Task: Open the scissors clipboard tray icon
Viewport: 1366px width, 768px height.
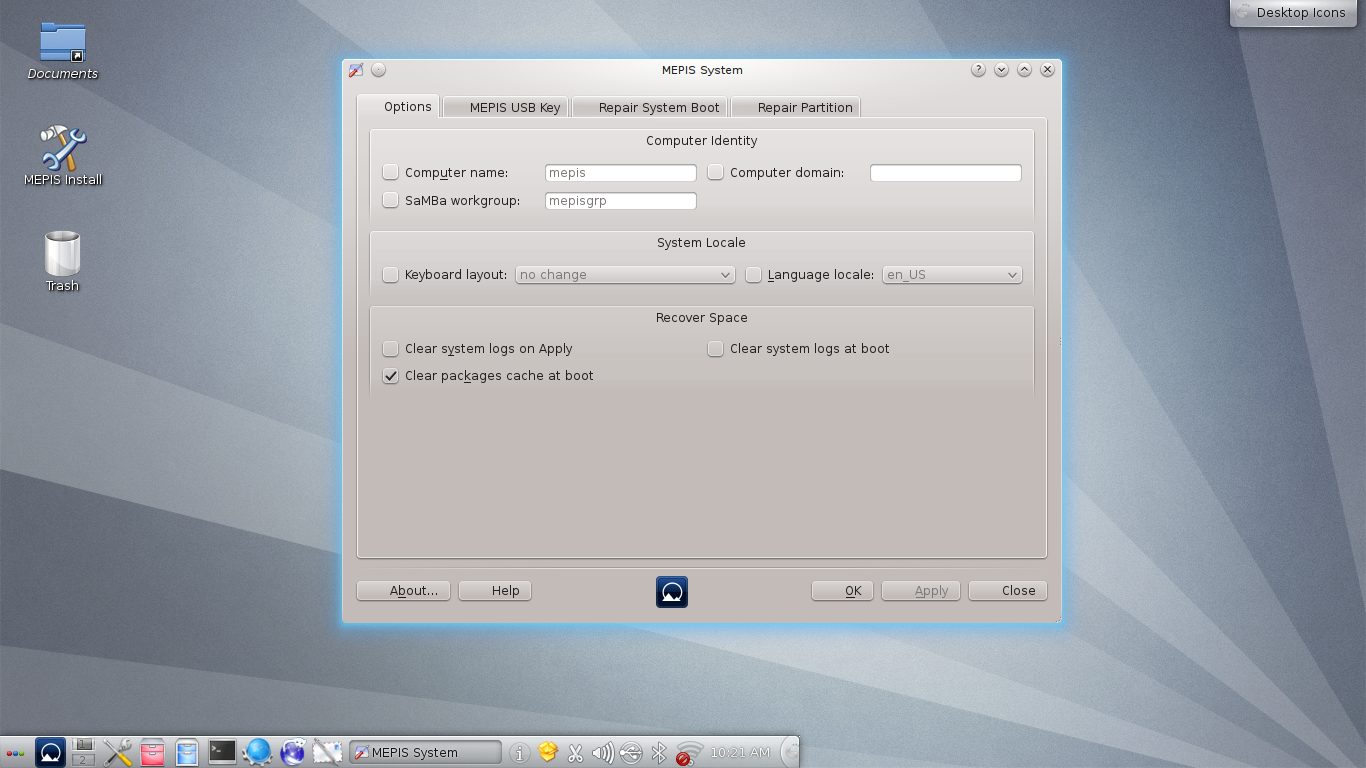Action: click(575, 753)
